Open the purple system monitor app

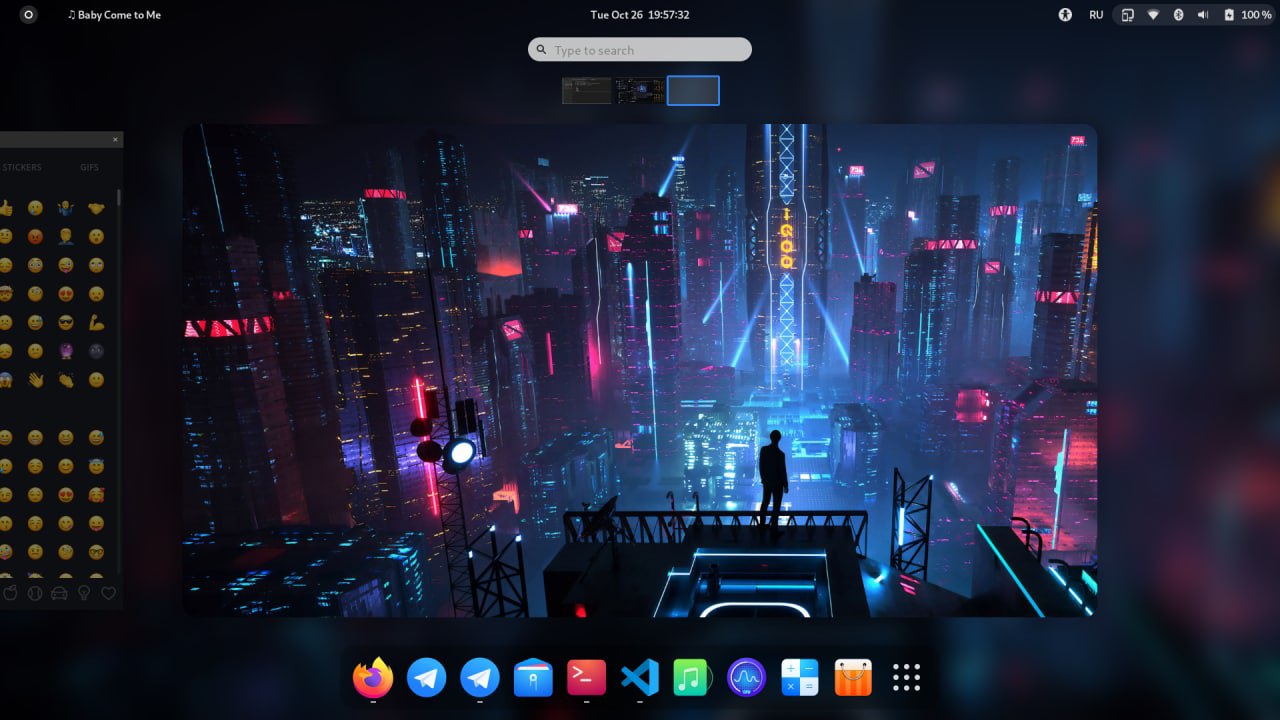[x=746, y=678]
